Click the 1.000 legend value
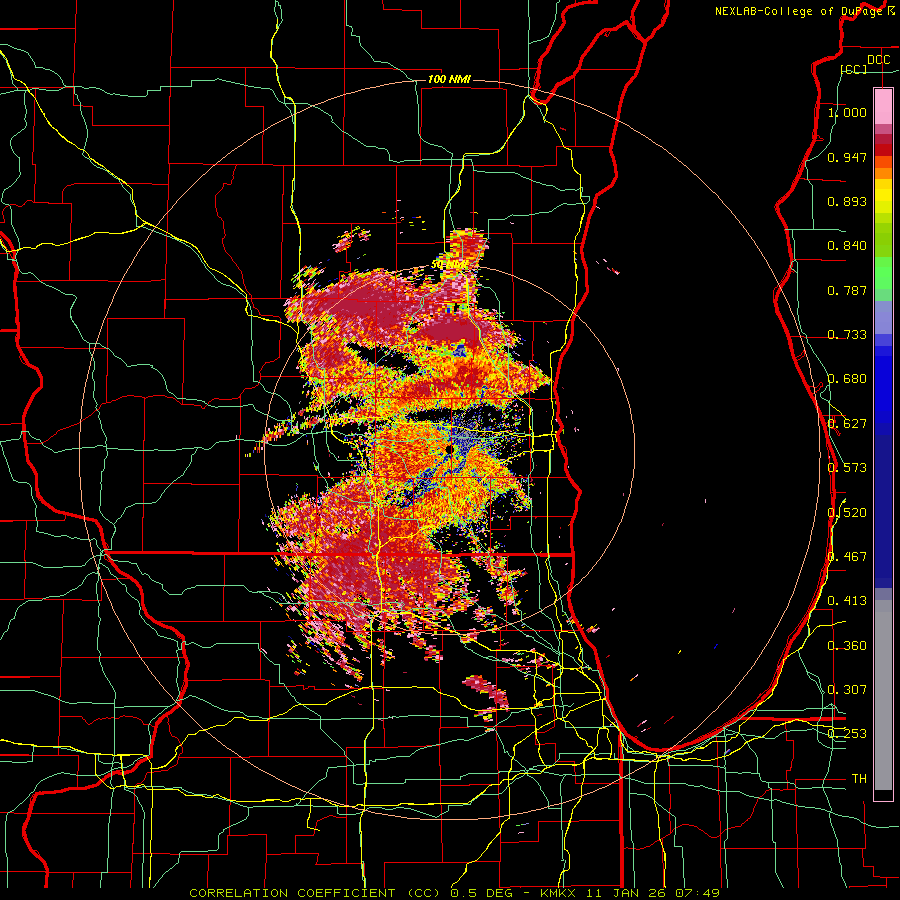Image resolution: width=900 pixels, height=900 pixels. [847, 112]
